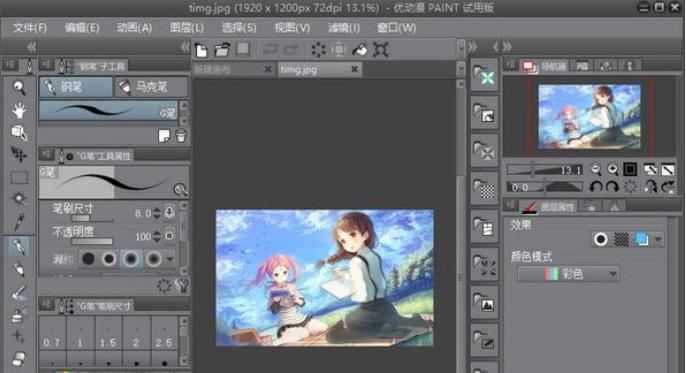Open the 彩色 color mode dropdown

click(568, 274)
